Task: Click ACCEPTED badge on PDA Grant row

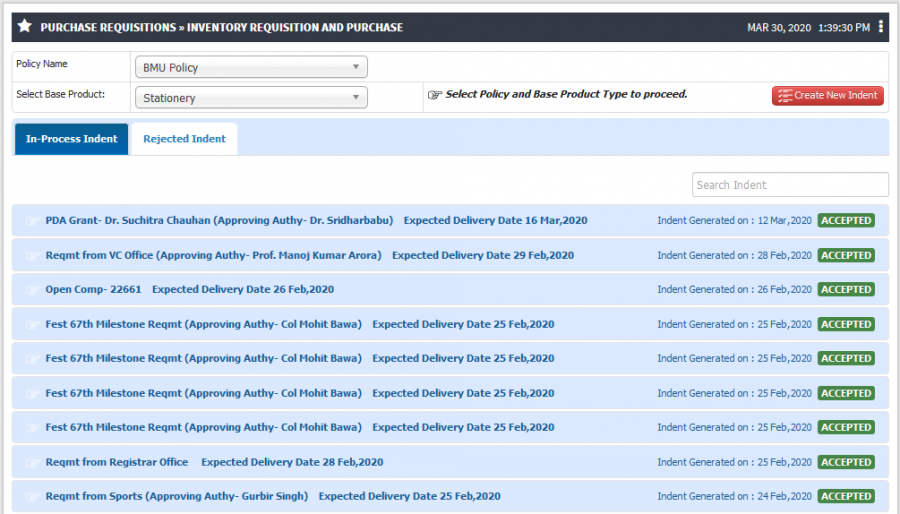Action: (846, 220)
